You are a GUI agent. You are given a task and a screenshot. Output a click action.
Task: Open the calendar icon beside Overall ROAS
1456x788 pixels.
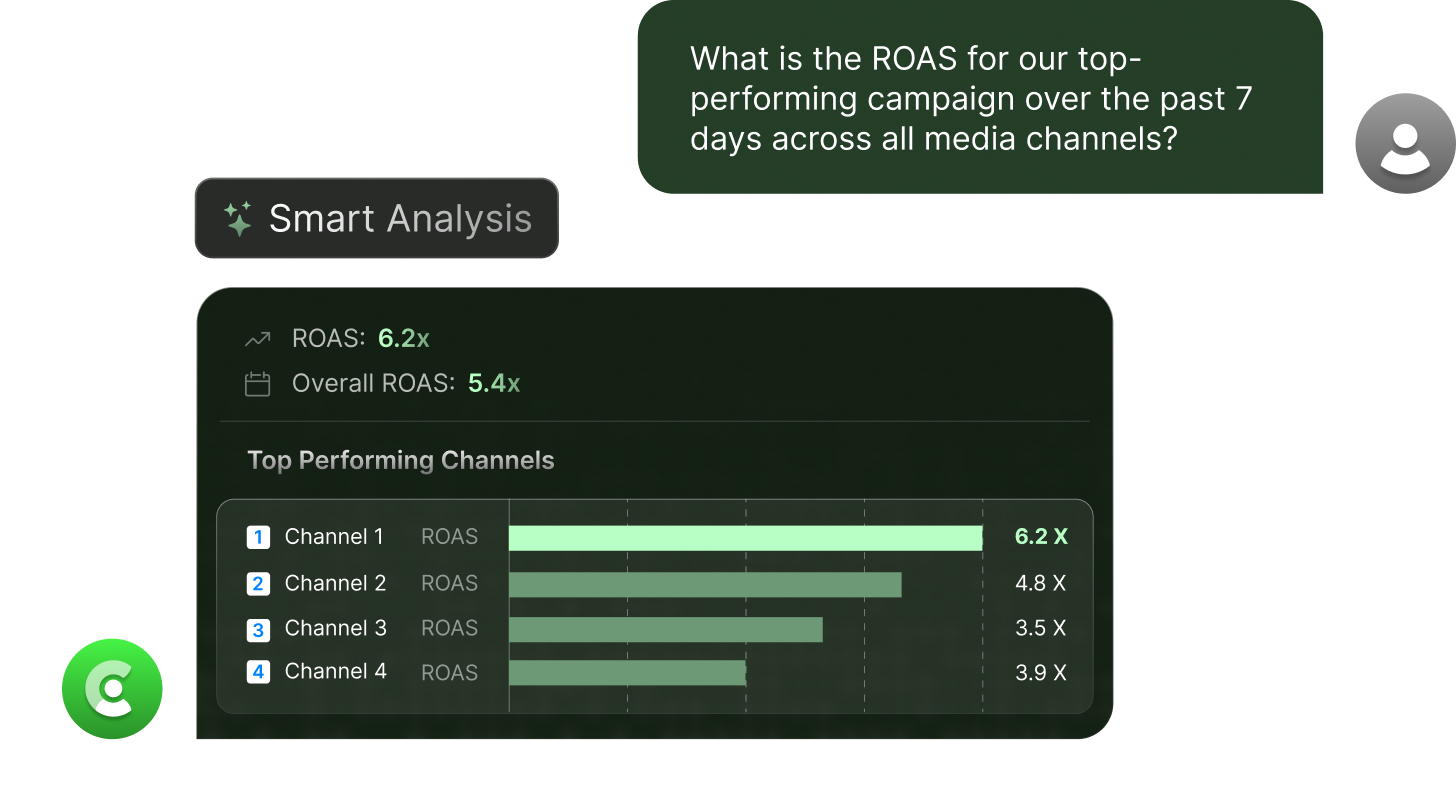coord(257,383)
